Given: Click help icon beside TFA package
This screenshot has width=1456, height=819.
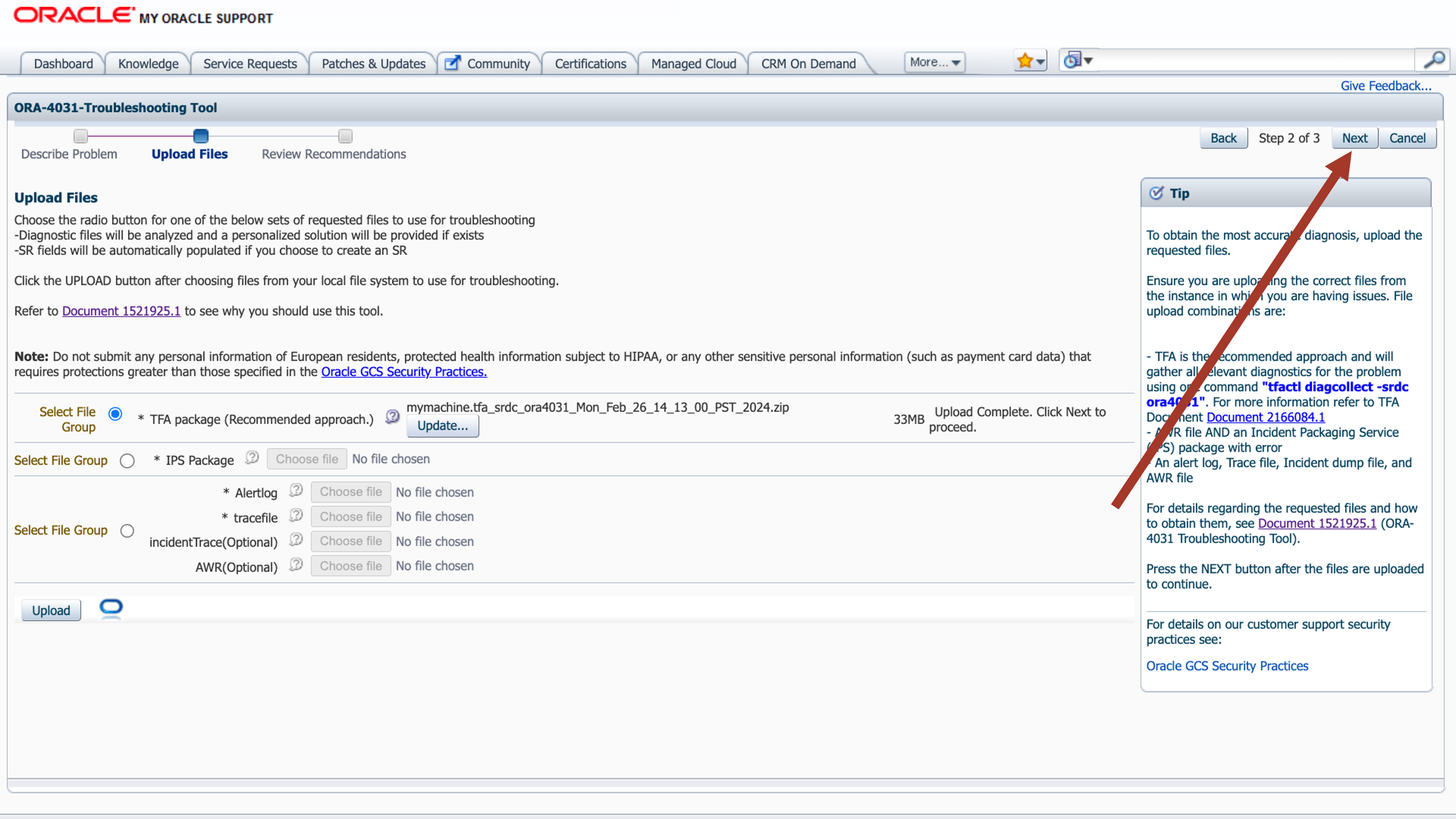Looking at the screenshot, I should [x=392, y=417].
